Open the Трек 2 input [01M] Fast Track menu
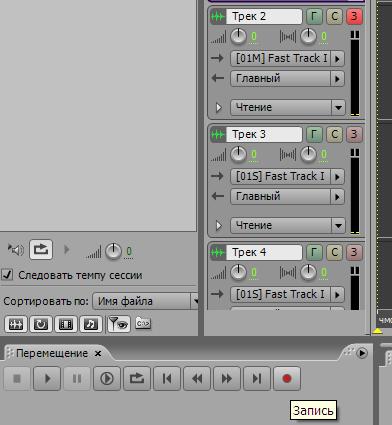Viewport: 392px width, 425px height. [287, 58]
